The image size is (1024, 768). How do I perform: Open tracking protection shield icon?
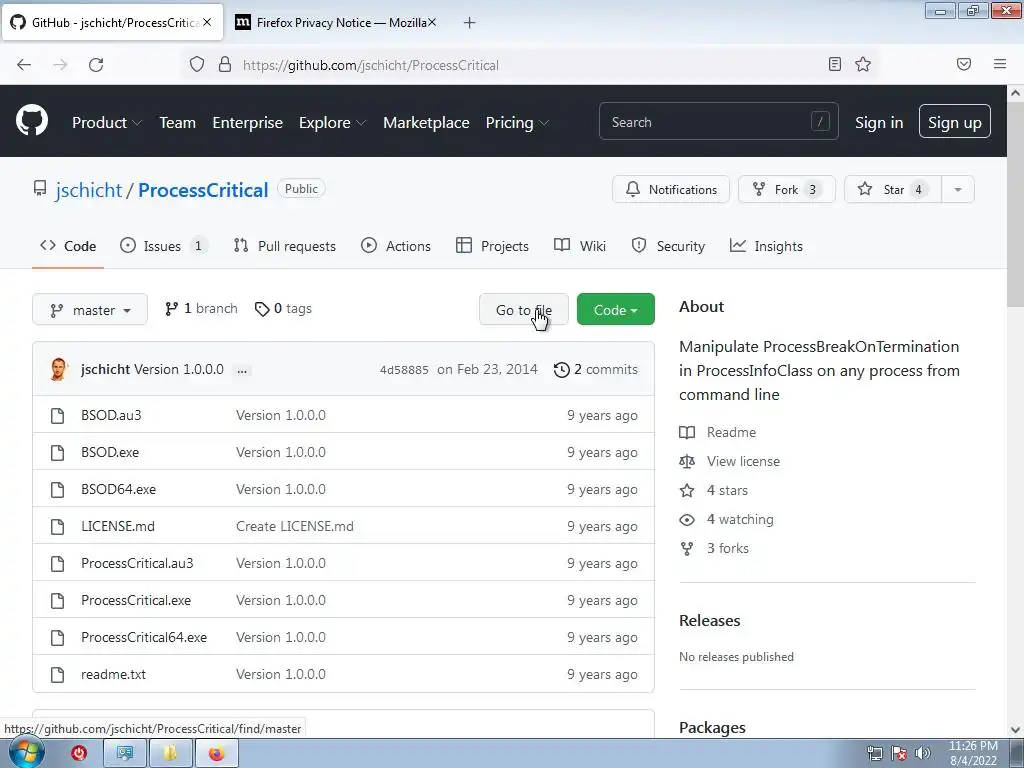point(197,64)
